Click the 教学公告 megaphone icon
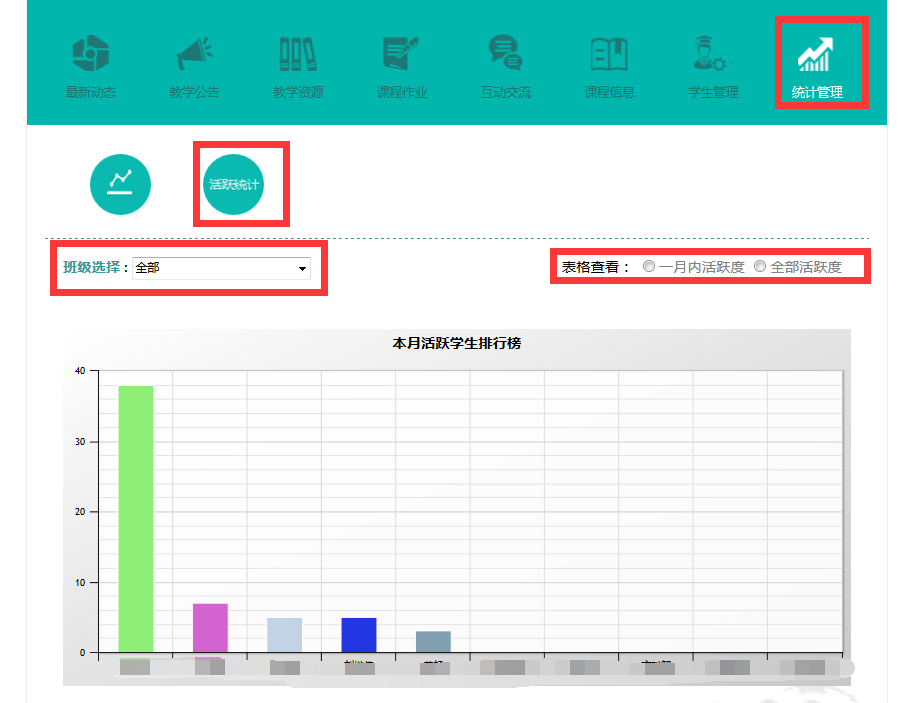 (194, 54)
